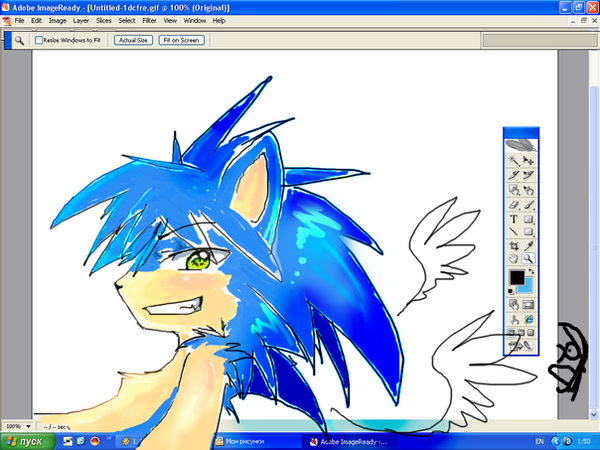Select the Image Map Select tool
The image size is (600, 450).
(528, 190)
